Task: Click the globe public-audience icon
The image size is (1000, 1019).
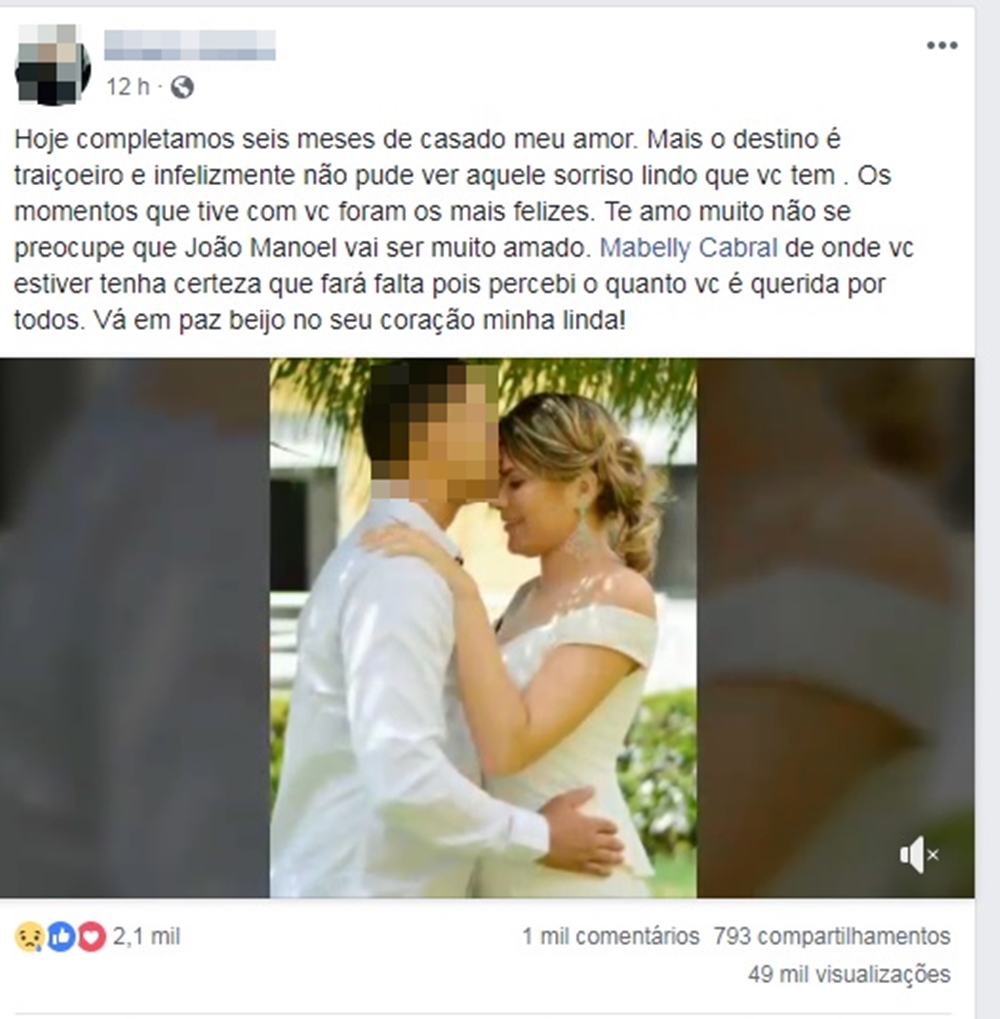Action: pos(183,86)
